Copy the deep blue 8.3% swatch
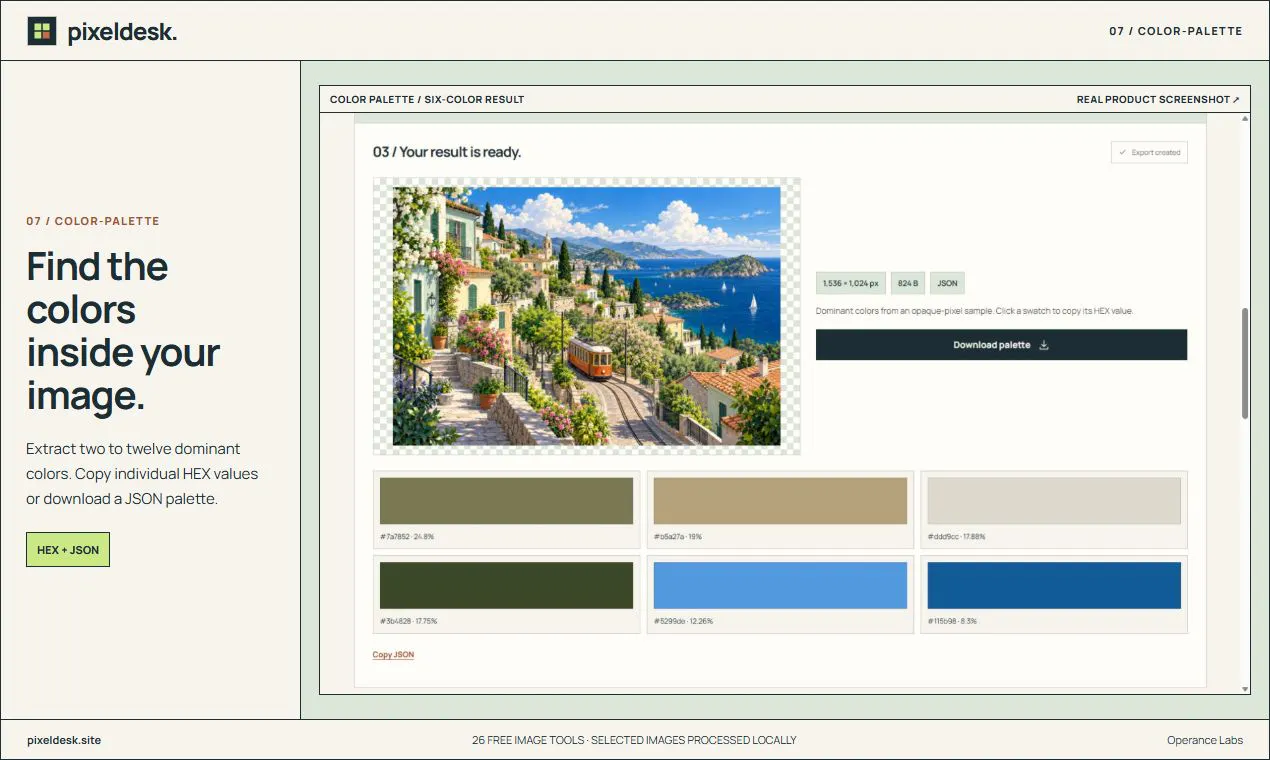This screenshot has height=760, width=1270. click(1054, 585)
